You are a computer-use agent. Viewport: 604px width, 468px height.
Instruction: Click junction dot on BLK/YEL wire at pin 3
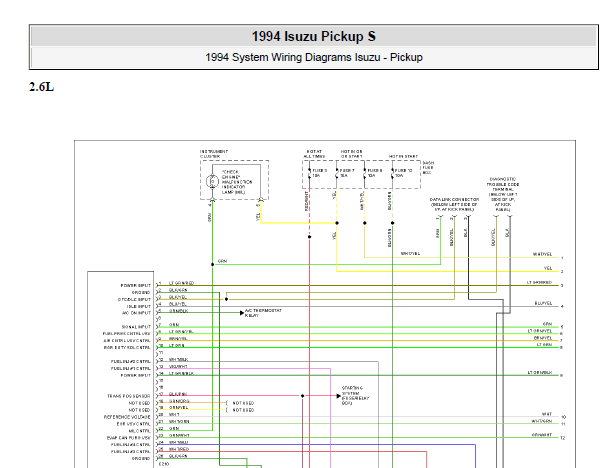coord(226,299)
